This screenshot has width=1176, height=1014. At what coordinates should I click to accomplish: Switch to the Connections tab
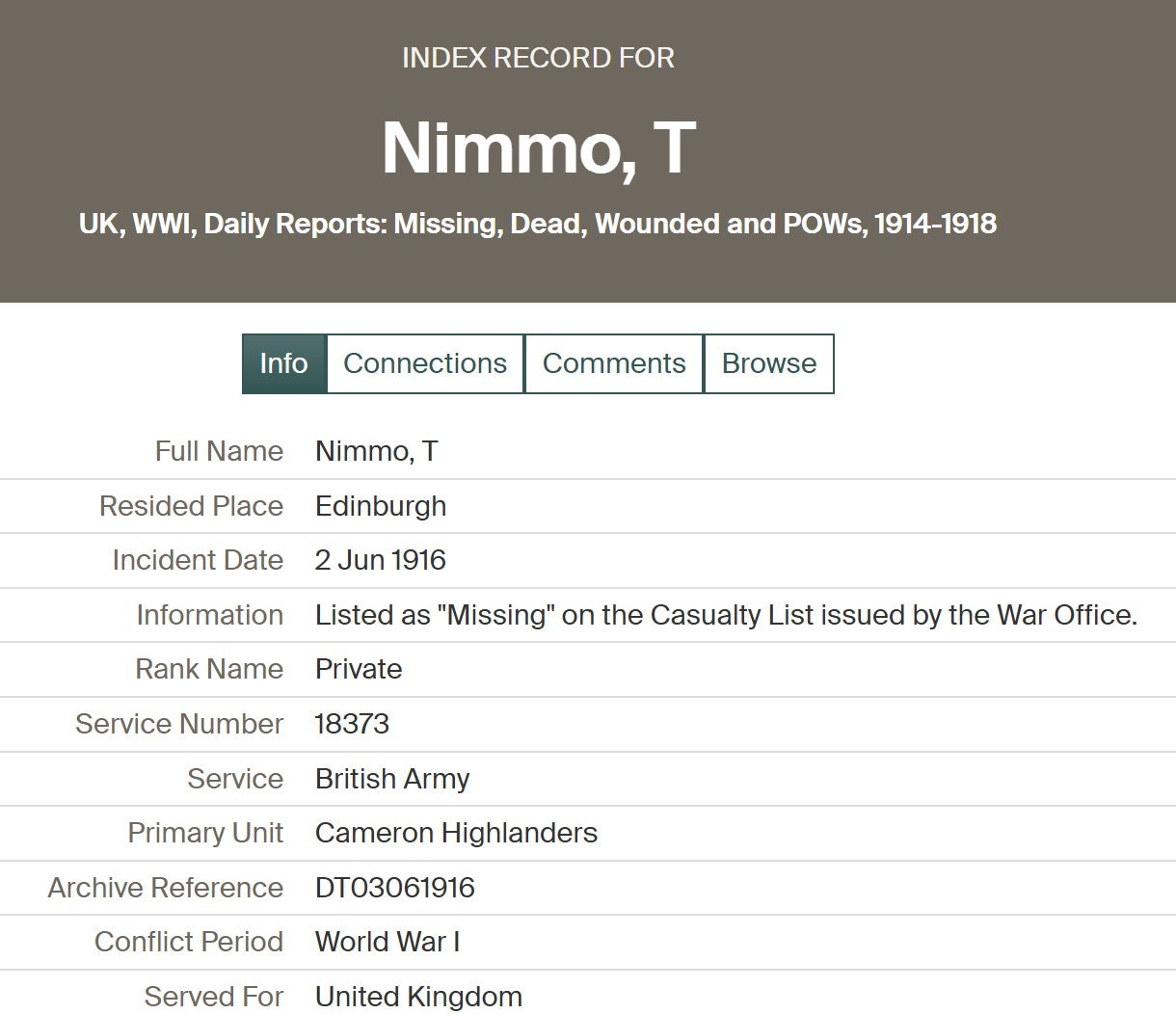[425, 363]
